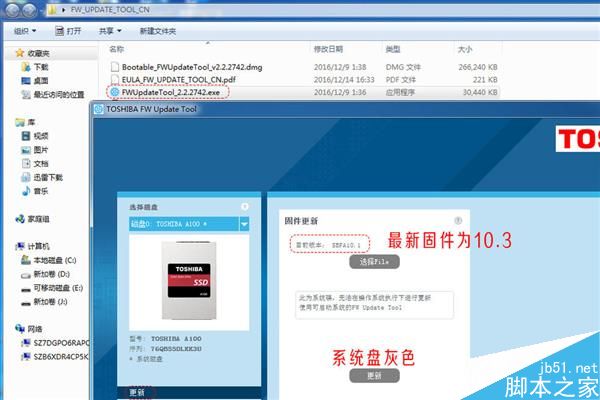Viewport: 600px width, 400px height.
Task: Click help icon in 固件更新 panel
Action: pyautogui.click(x=458, y=220)
